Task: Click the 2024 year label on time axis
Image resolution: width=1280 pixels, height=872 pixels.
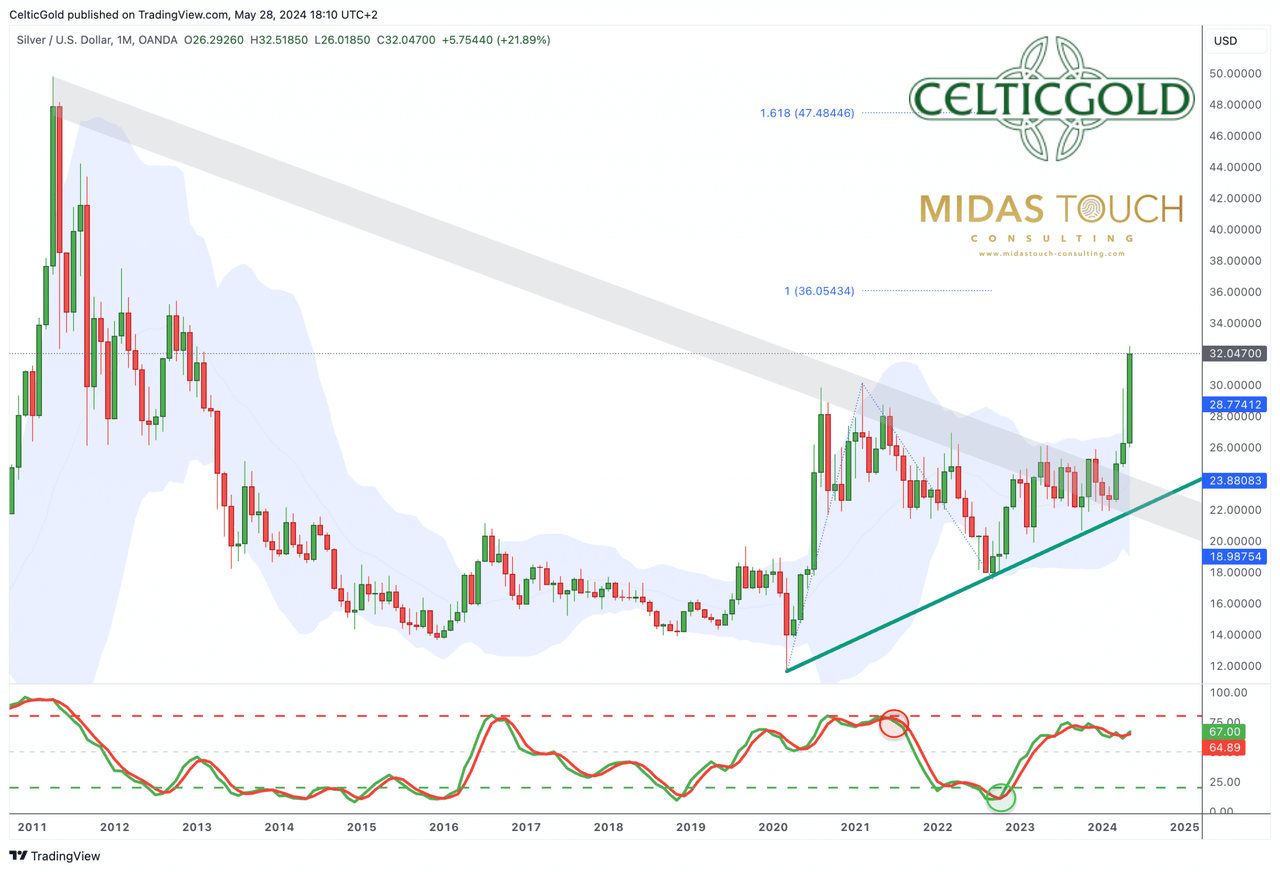Action: tap(1102, 828)
